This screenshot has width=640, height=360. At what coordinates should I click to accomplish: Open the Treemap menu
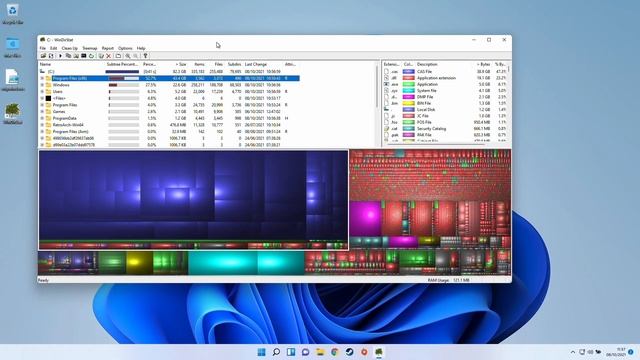coord(90,48)
